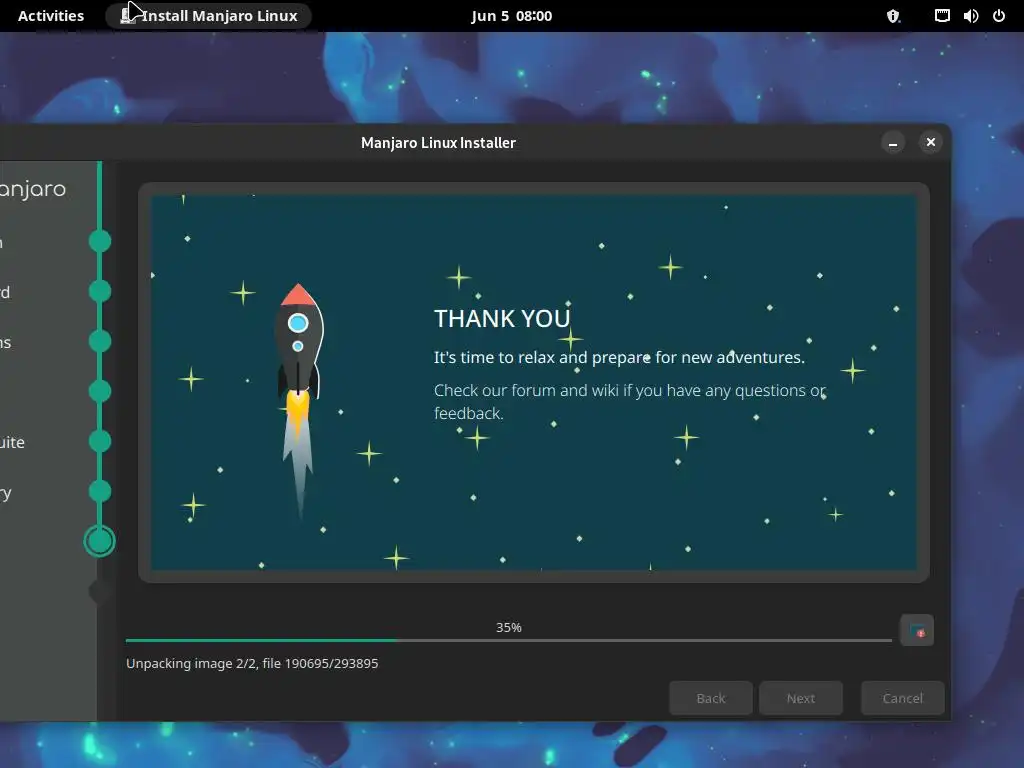Click the Unpacking image 2/2 status text

[x=252, y=664]
